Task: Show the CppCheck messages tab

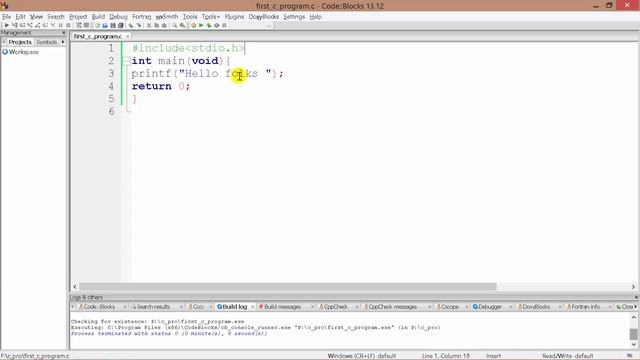Action: point(393,307)
